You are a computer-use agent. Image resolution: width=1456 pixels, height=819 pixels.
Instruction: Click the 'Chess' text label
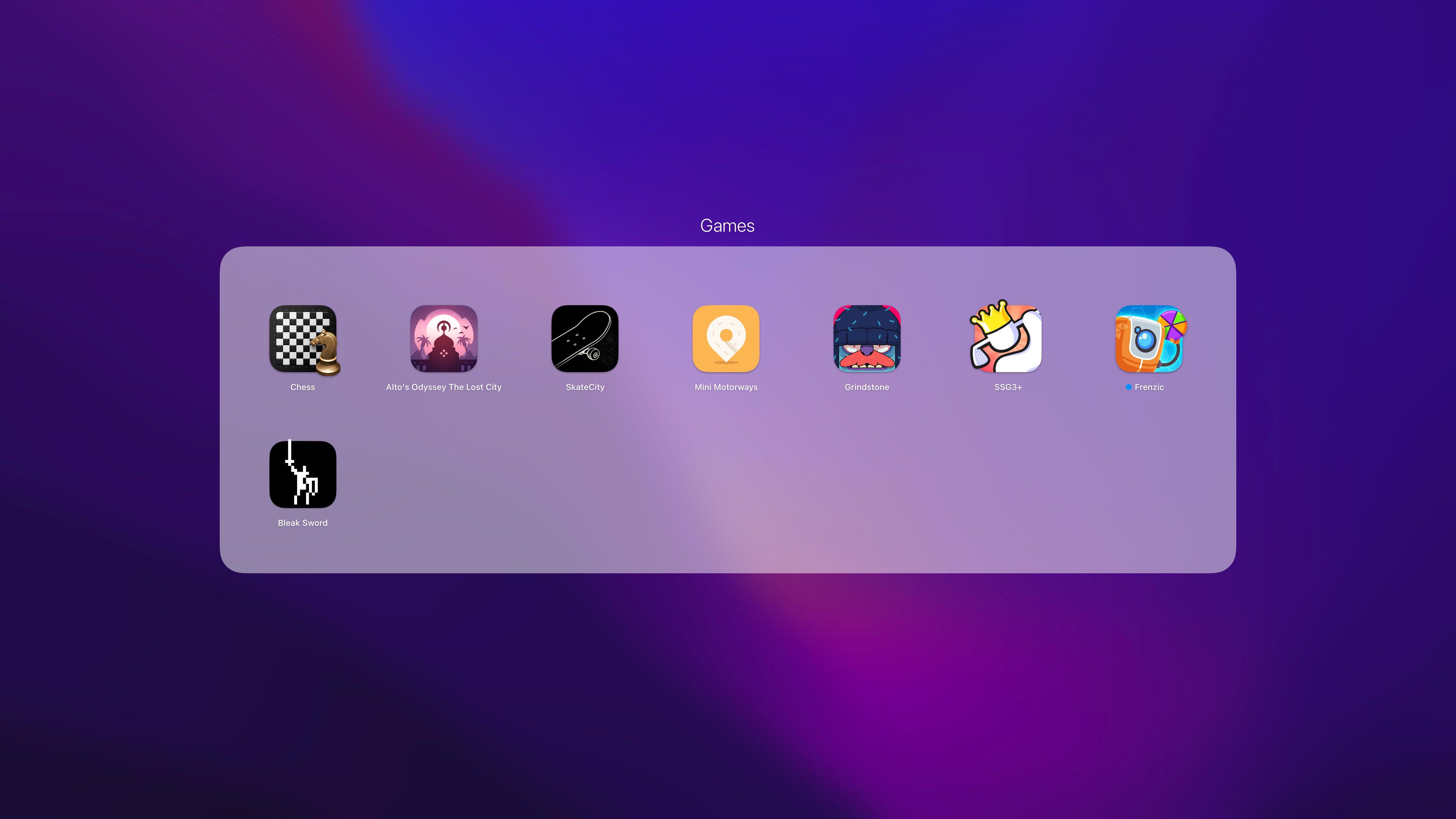[302, 387]
